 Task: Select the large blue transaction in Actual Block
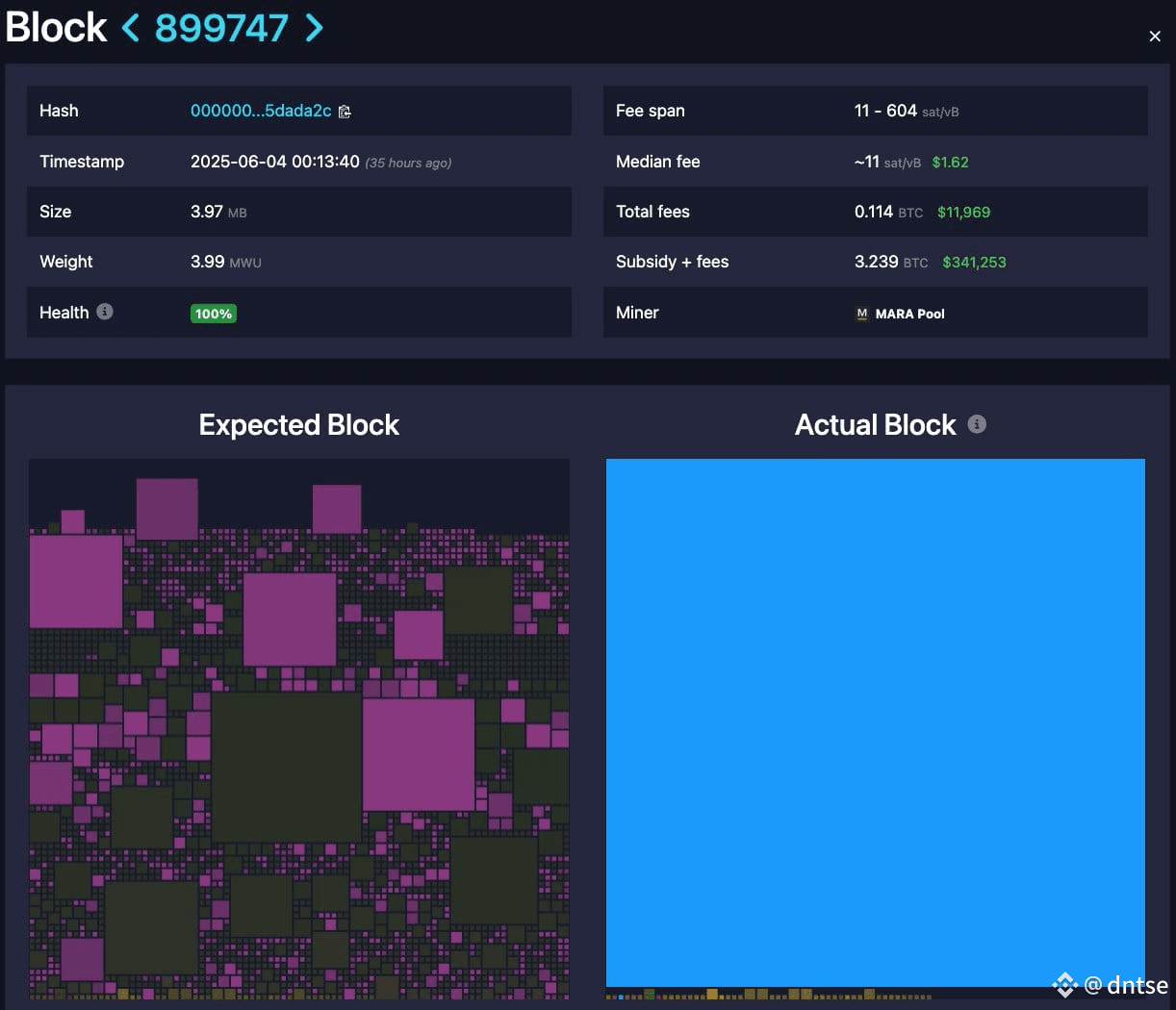point(876,722)
